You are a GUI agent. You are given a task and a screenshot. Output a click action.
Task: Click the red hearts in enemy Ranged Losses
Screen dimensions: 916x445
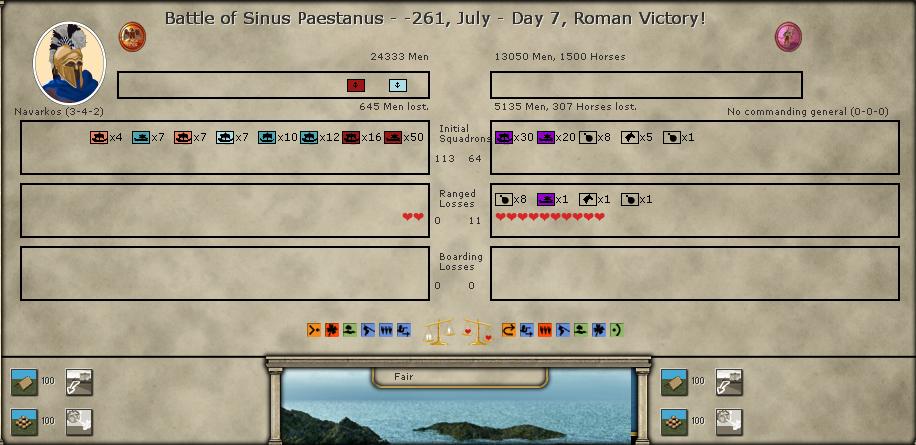click(550, 217)
